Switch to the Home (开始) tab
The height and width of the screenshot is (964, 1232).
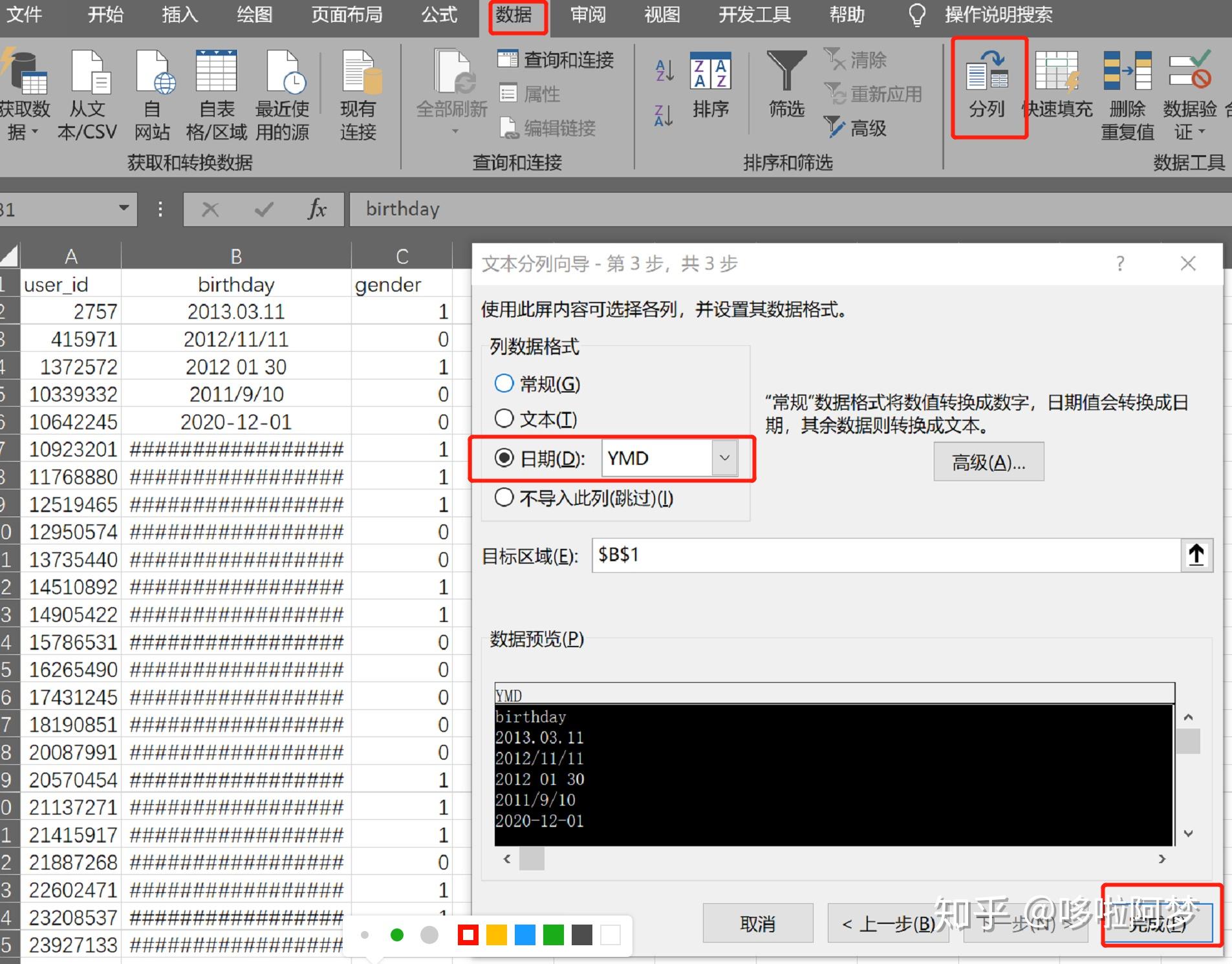point(105,14)
